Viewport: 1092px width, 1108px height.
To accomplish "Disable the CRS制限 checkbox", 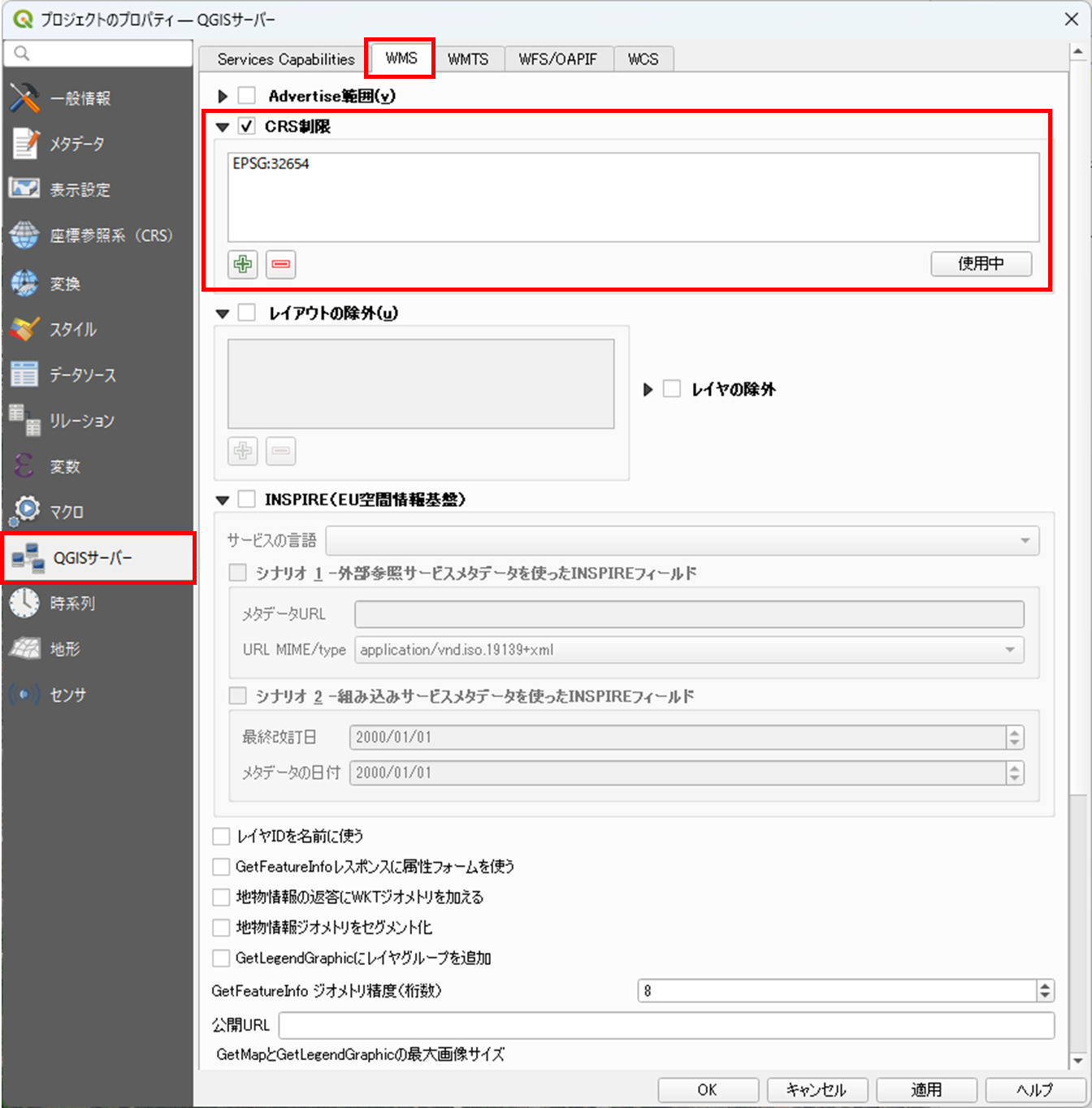I will (x=247, y=126).
